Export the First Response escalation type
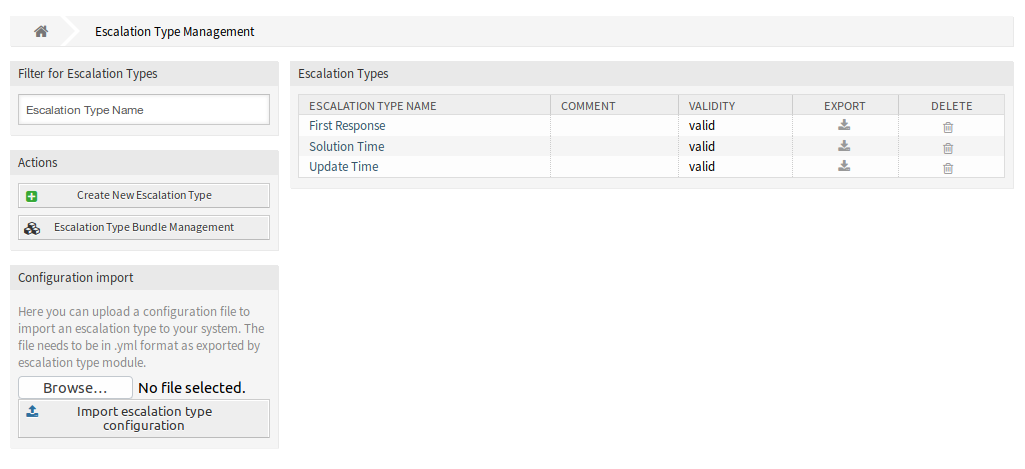 pos(844,125)
